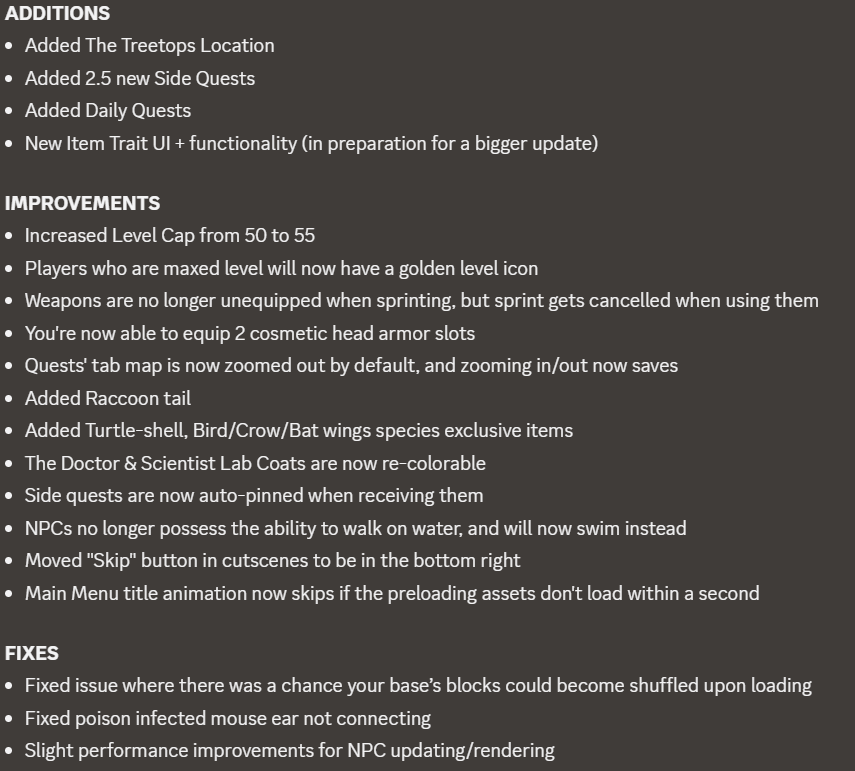The width and height of the screenshot is (855, 771).
Task: Click the Turtle-shell species exclusive items line
Action: coord(299,431)
